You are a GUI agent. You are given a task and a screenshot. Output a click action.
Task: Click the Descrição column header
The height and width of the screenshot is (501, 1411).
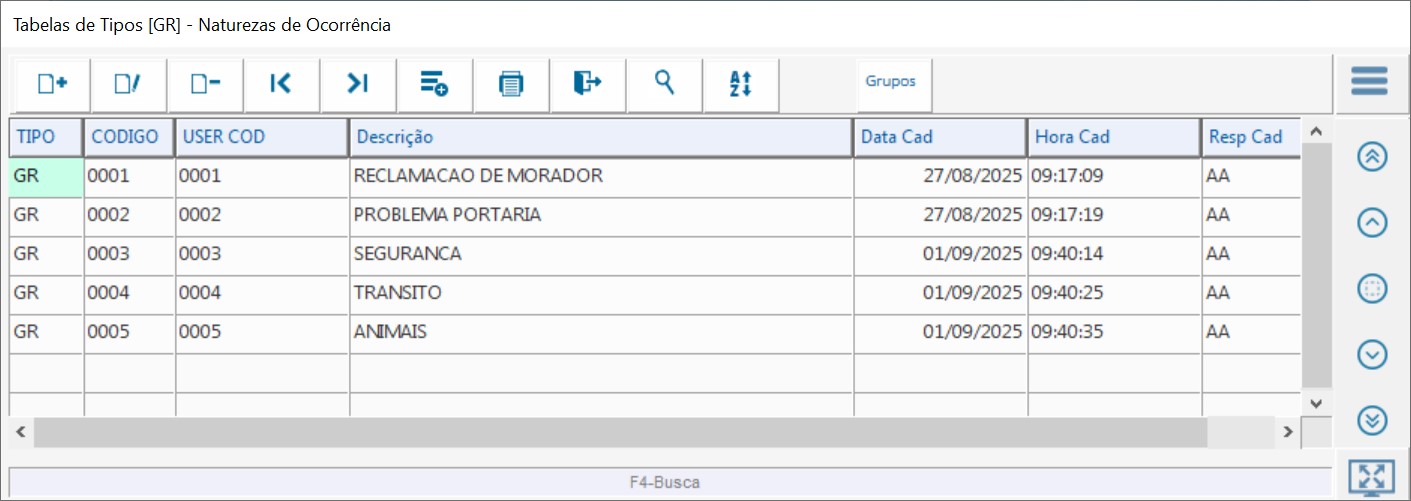(x=600, y=137)
